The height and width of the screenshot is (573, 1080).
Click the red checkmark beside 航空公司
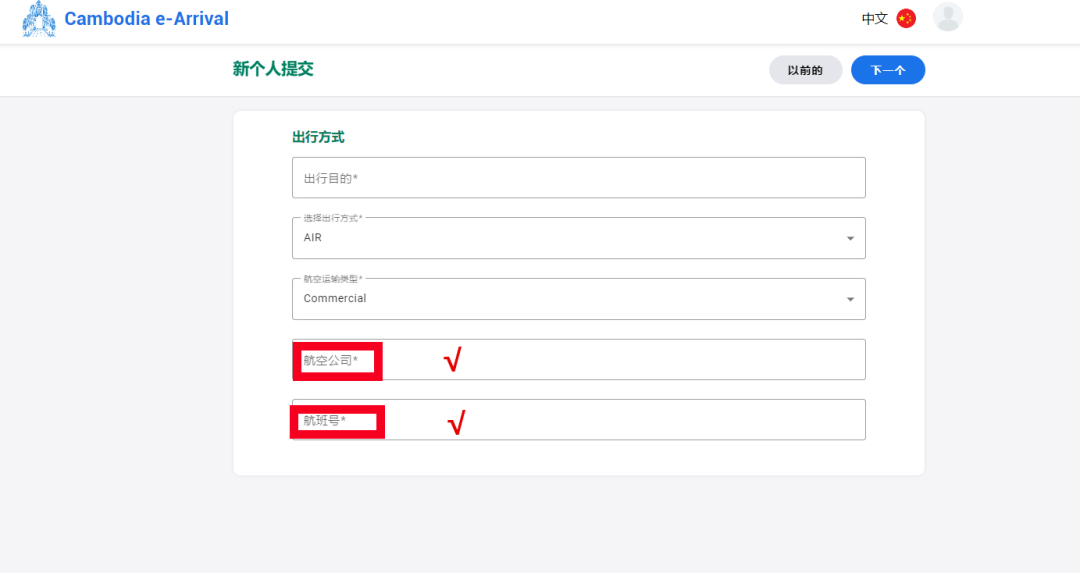pyautogui.click(x=452, y=360)
